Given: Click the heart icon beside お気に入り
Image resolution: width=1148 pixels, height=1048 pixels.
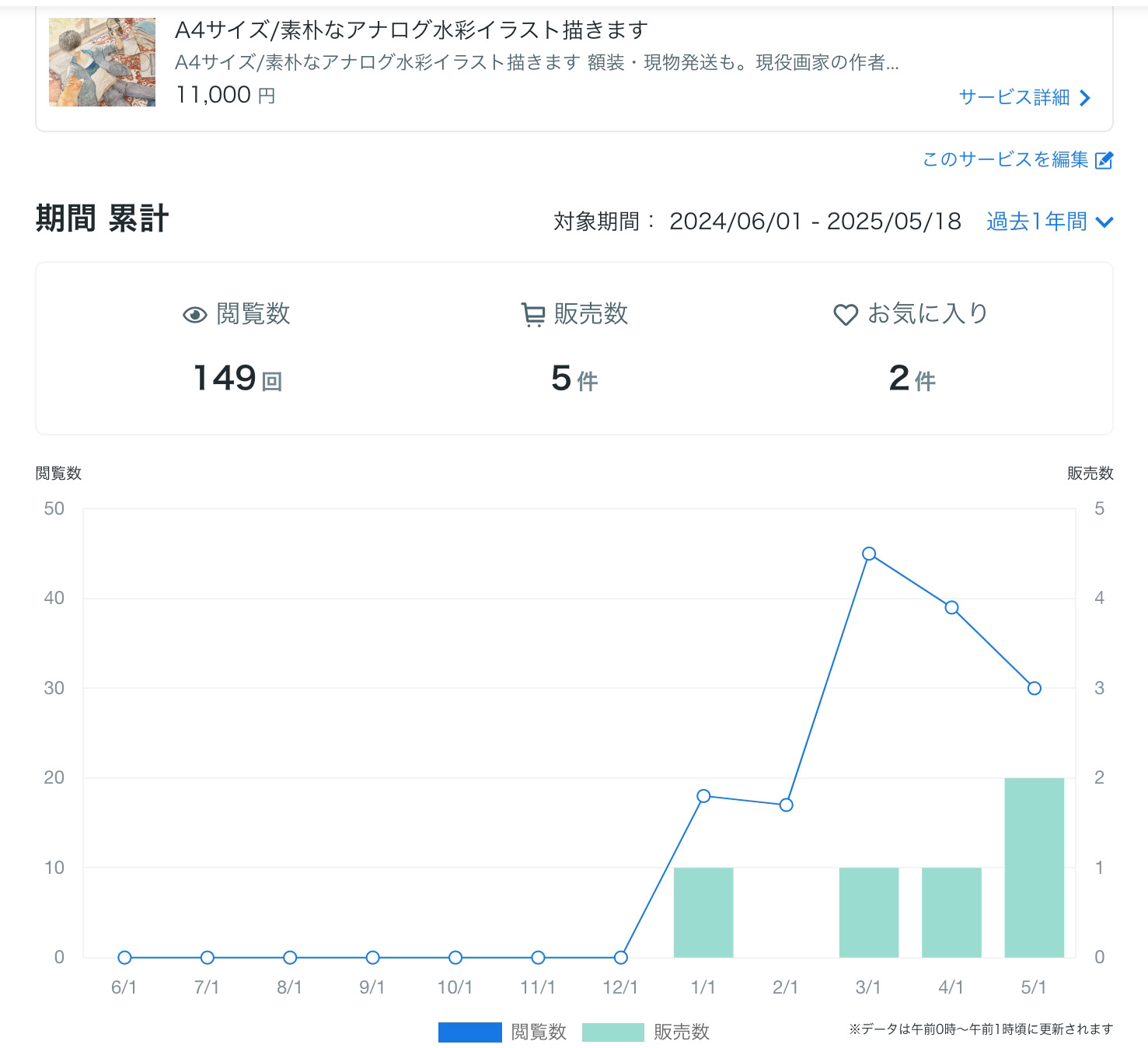Looking at the screenshot, I should point(846,314).
